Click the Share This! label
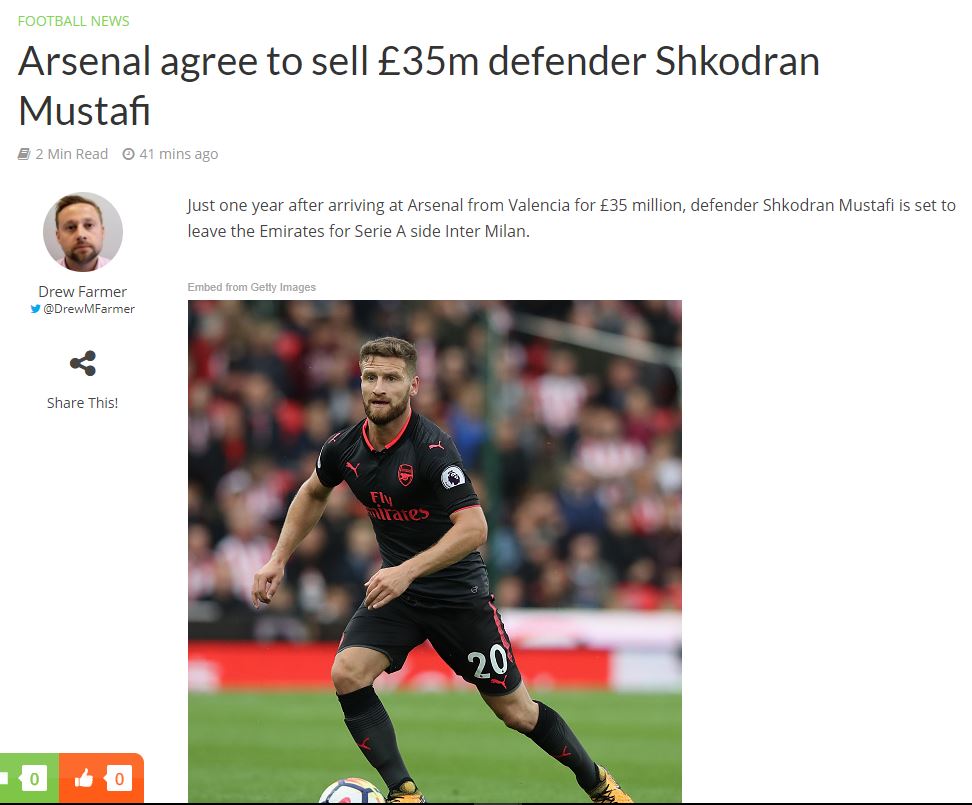 click(82, 403)
